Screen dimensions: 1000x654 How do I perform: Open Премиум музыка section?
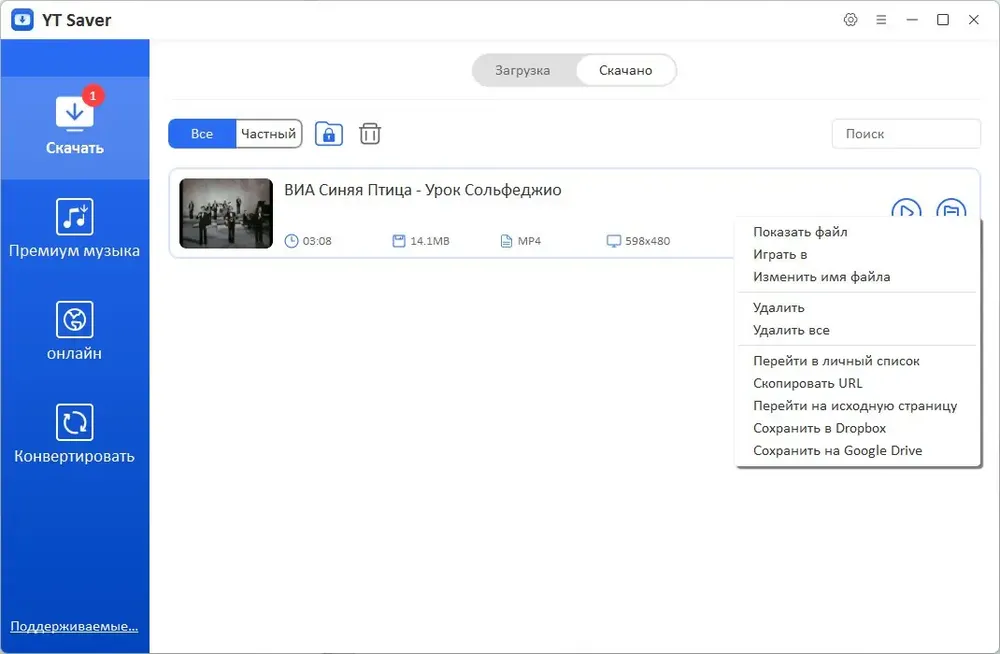coord(75,228)
